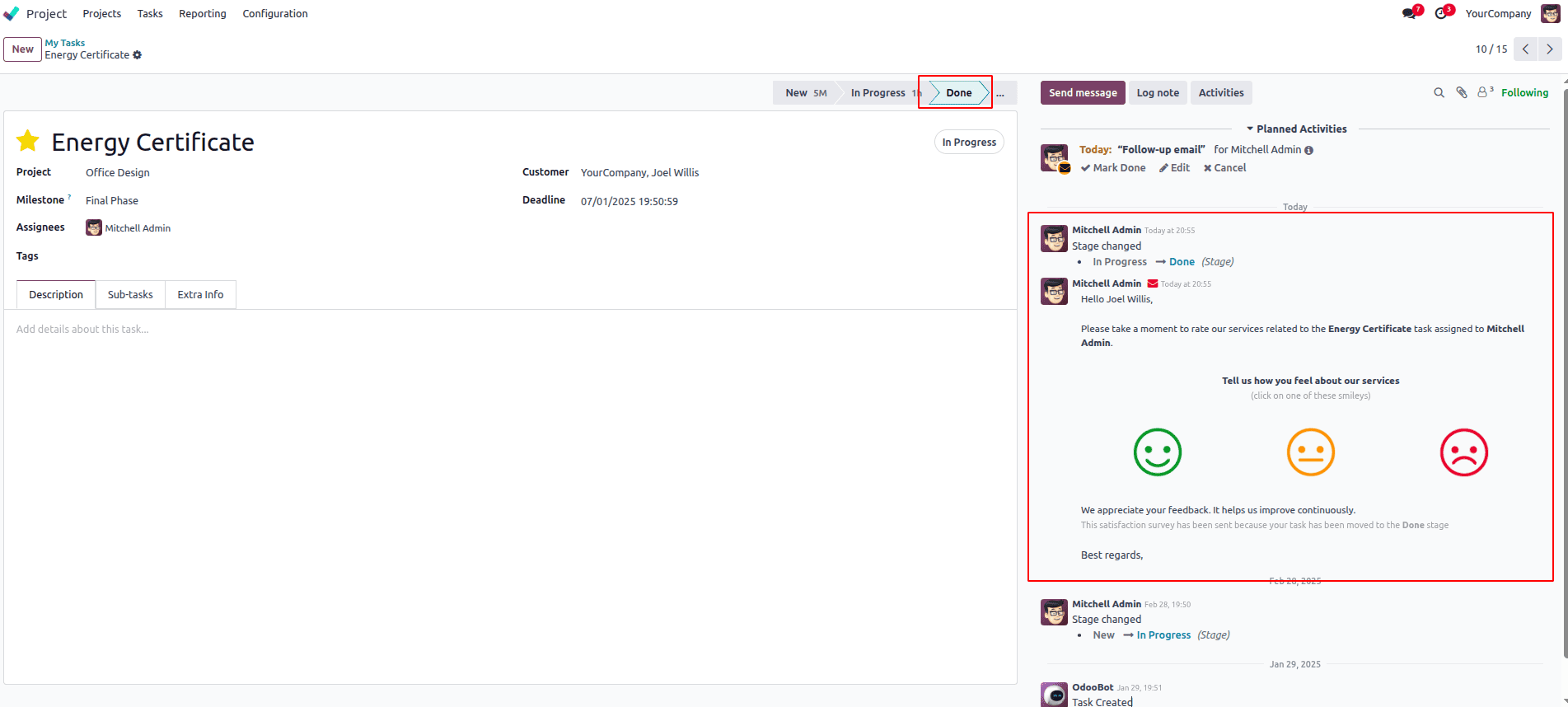Expand the more stages ellipsis
The width and height of the screenshot is (1568, 707).
[x=1000, y=93]
